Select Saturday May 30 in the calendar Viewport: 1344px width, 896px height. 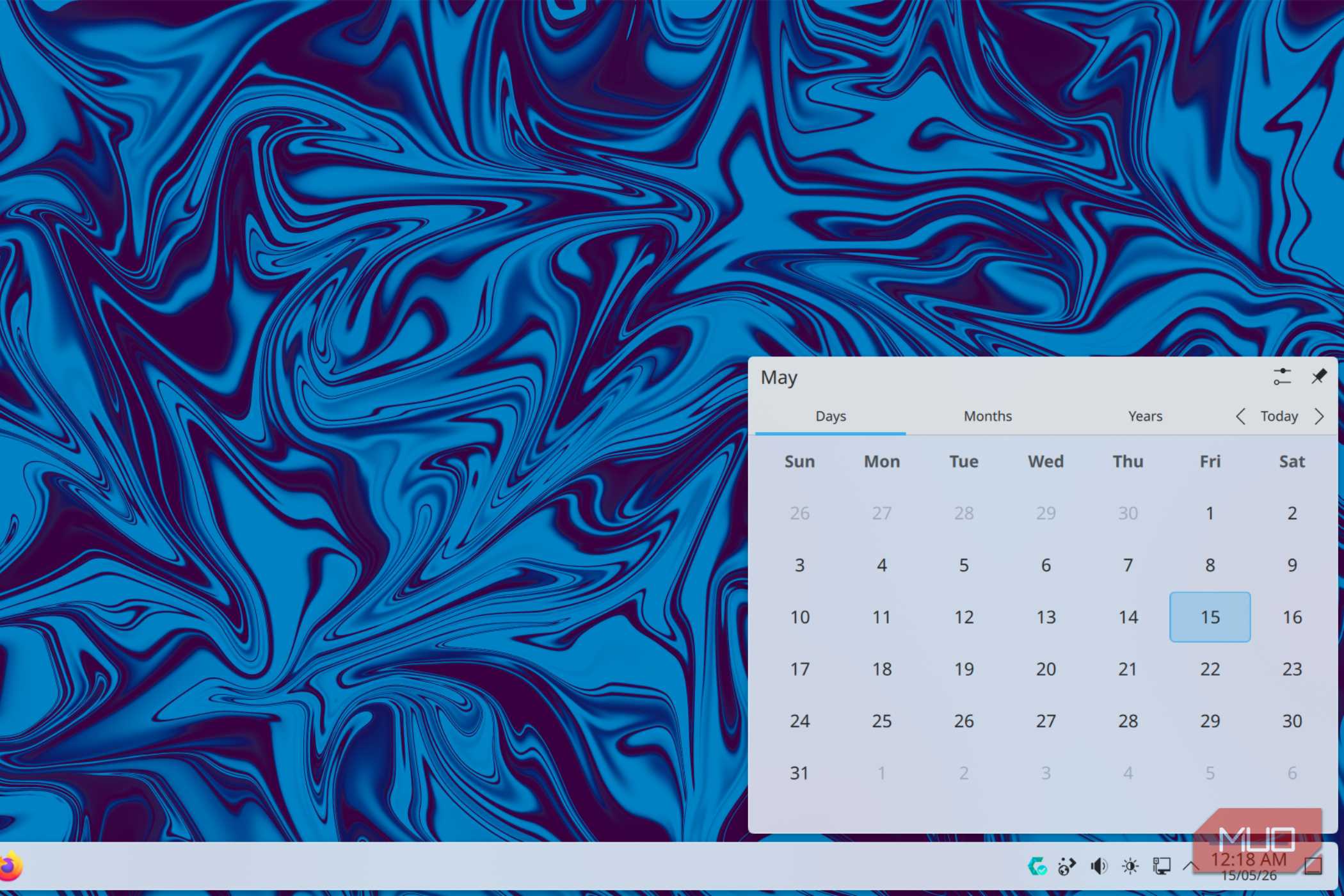click(x=1292, y=721)
